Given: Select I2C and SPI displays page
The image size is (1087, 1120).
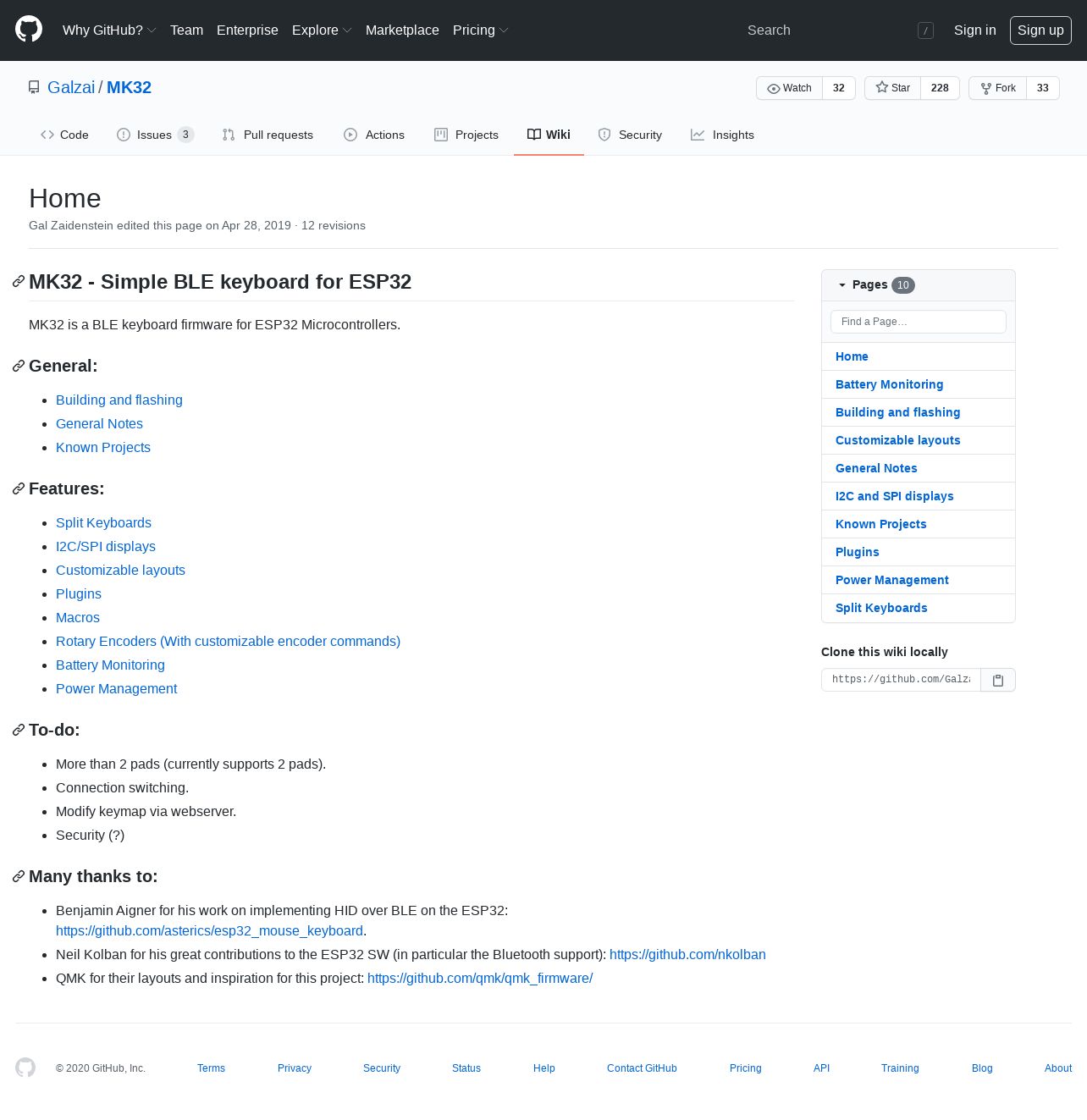Looking at the screenshot, I should (x=895, y=496).
